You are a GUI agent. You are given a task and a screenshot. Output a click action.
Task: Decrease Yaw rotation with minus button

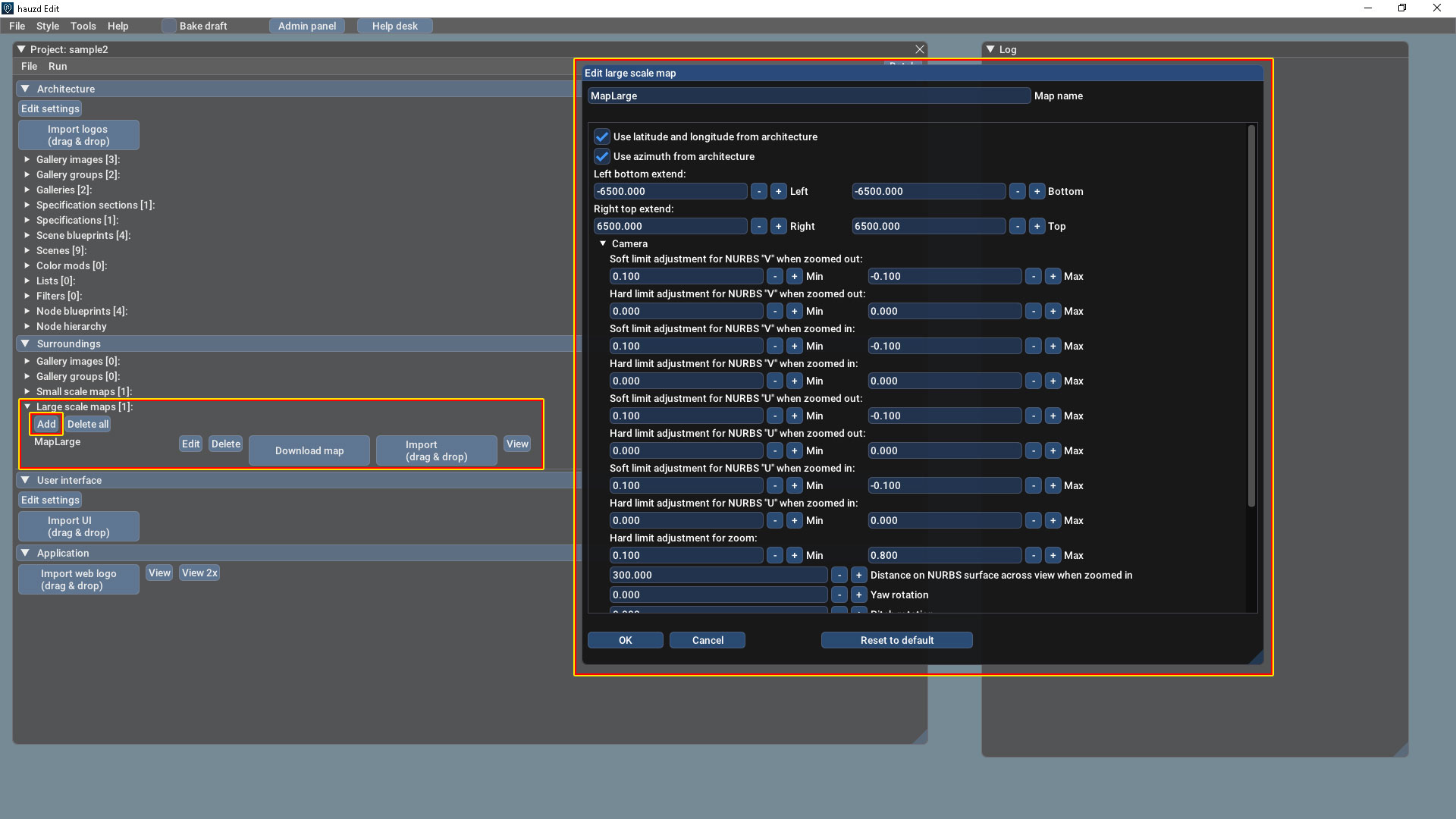839,595
